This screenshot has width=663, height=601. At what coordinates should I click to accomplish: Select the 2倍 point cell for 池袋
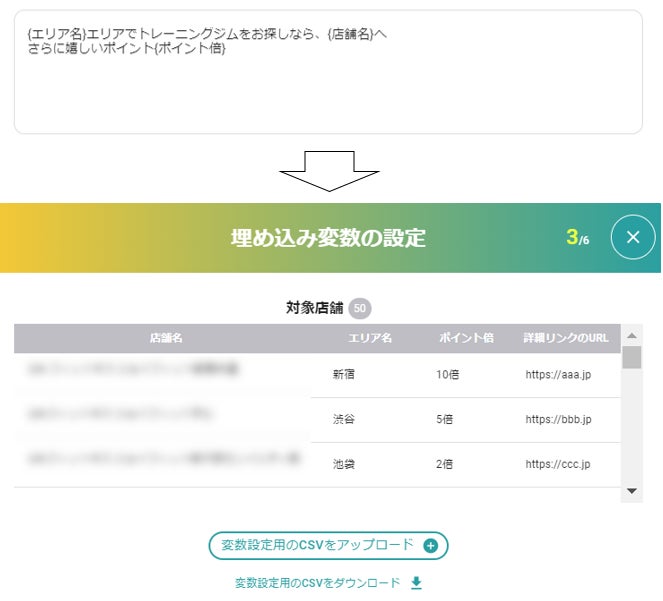[444, 464]
